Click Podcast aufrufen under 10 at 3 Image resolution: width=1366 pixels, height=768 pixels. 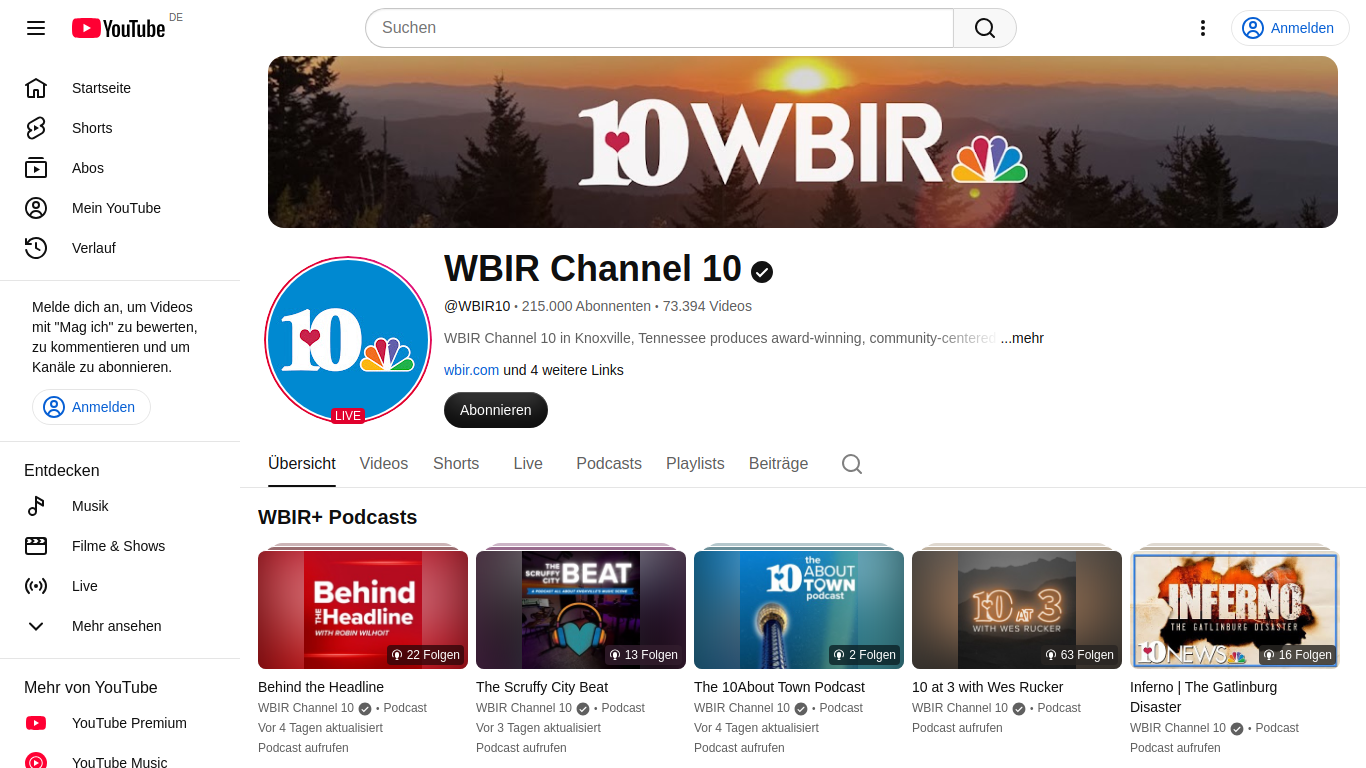click(x=957, y=728)
